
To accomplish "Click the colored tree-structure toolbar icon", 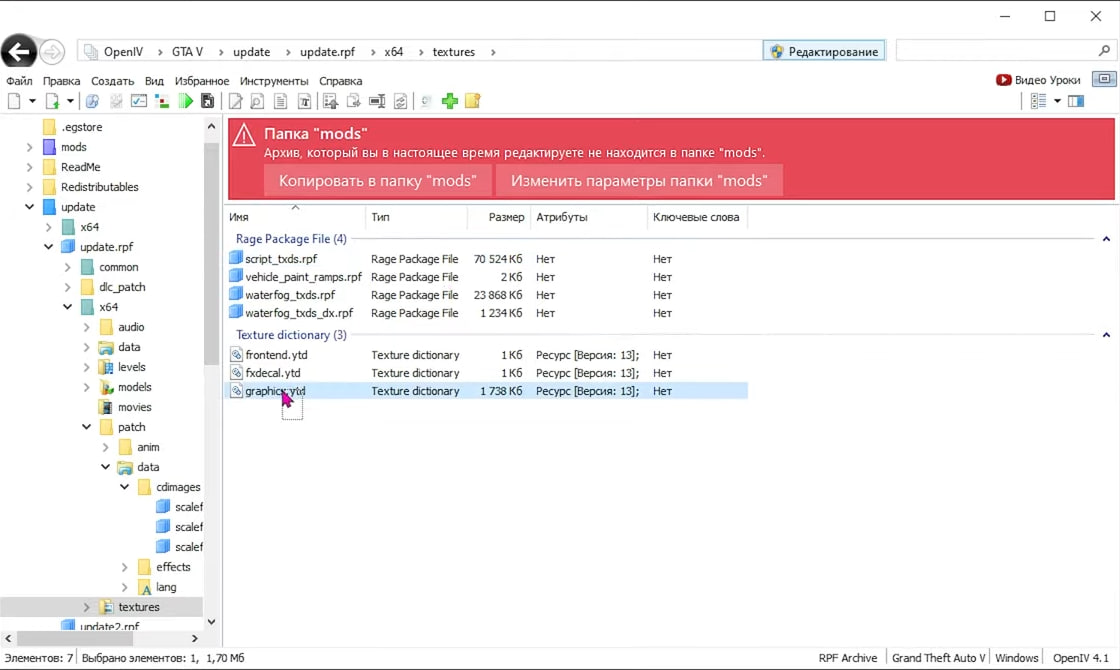I will click(162, 101).
